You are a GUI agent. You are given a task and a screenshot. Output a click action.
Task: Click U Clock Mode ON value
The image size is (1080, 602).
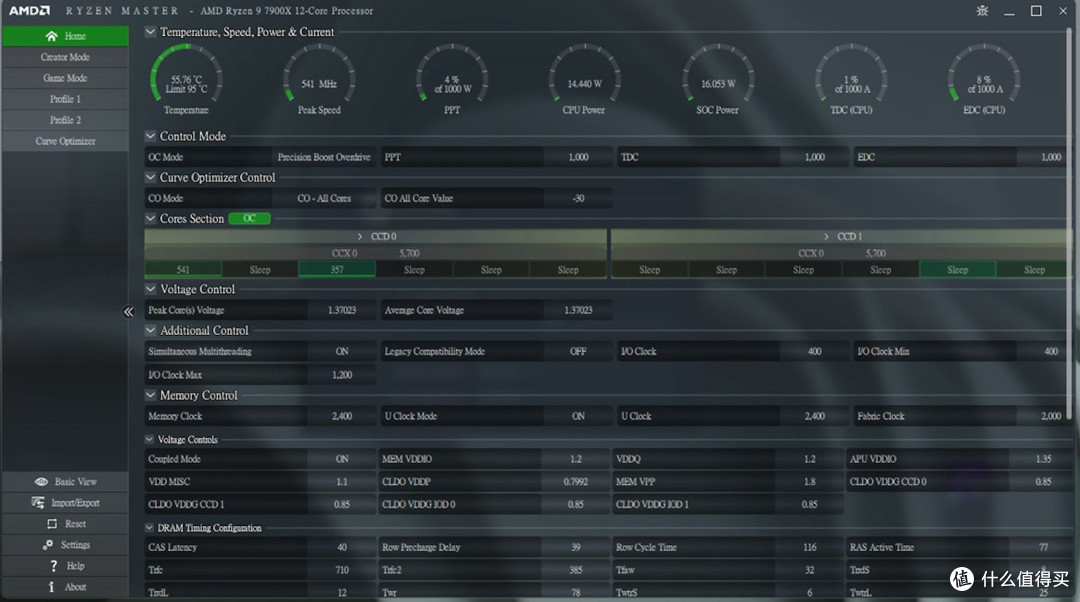[x=578, y=416]
